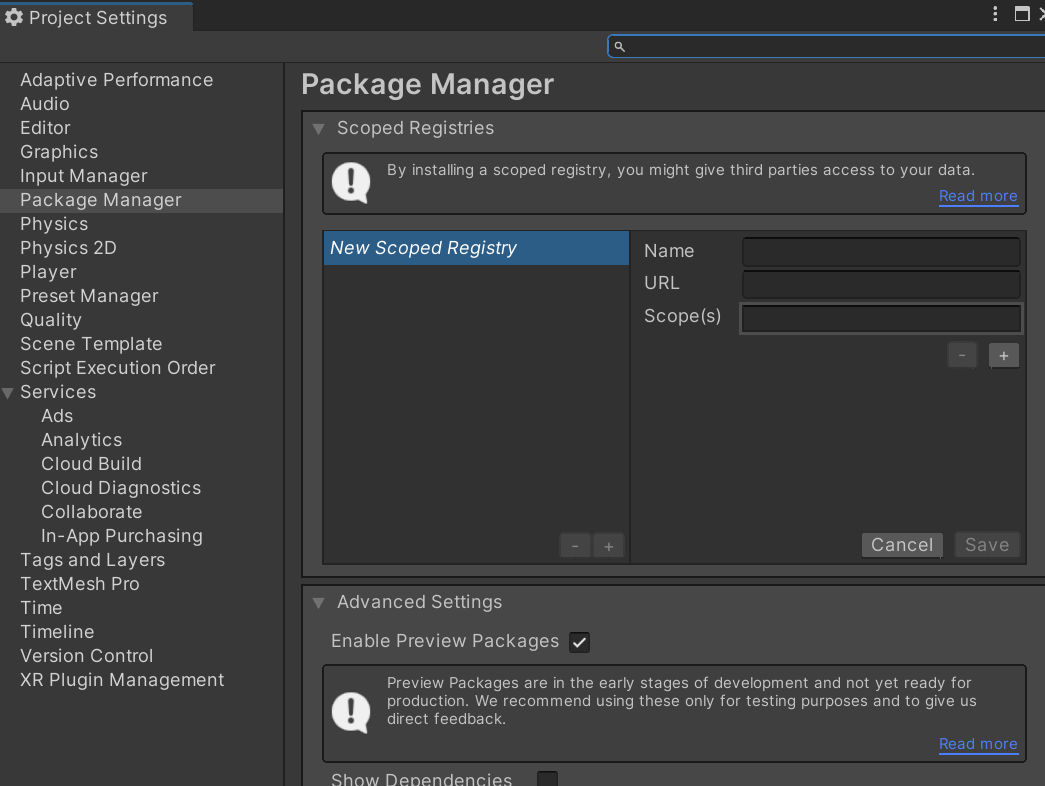Open Adaptive Performance settings

[117, 80]
